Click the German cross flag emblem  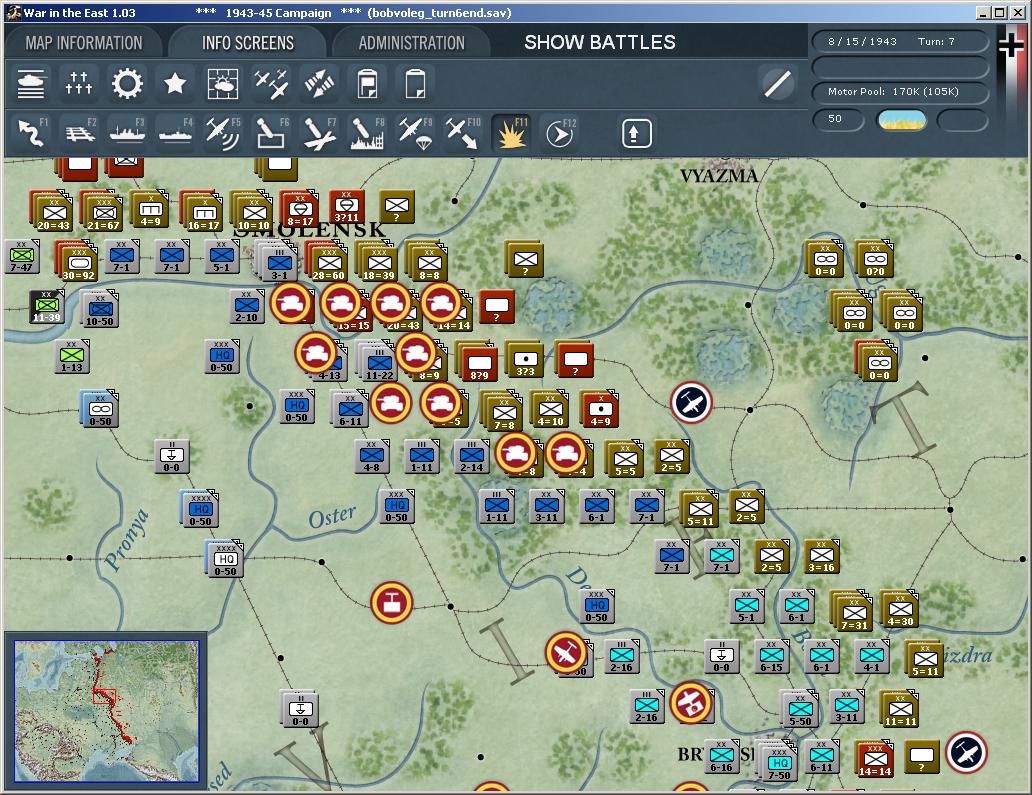coord(1010,46)
